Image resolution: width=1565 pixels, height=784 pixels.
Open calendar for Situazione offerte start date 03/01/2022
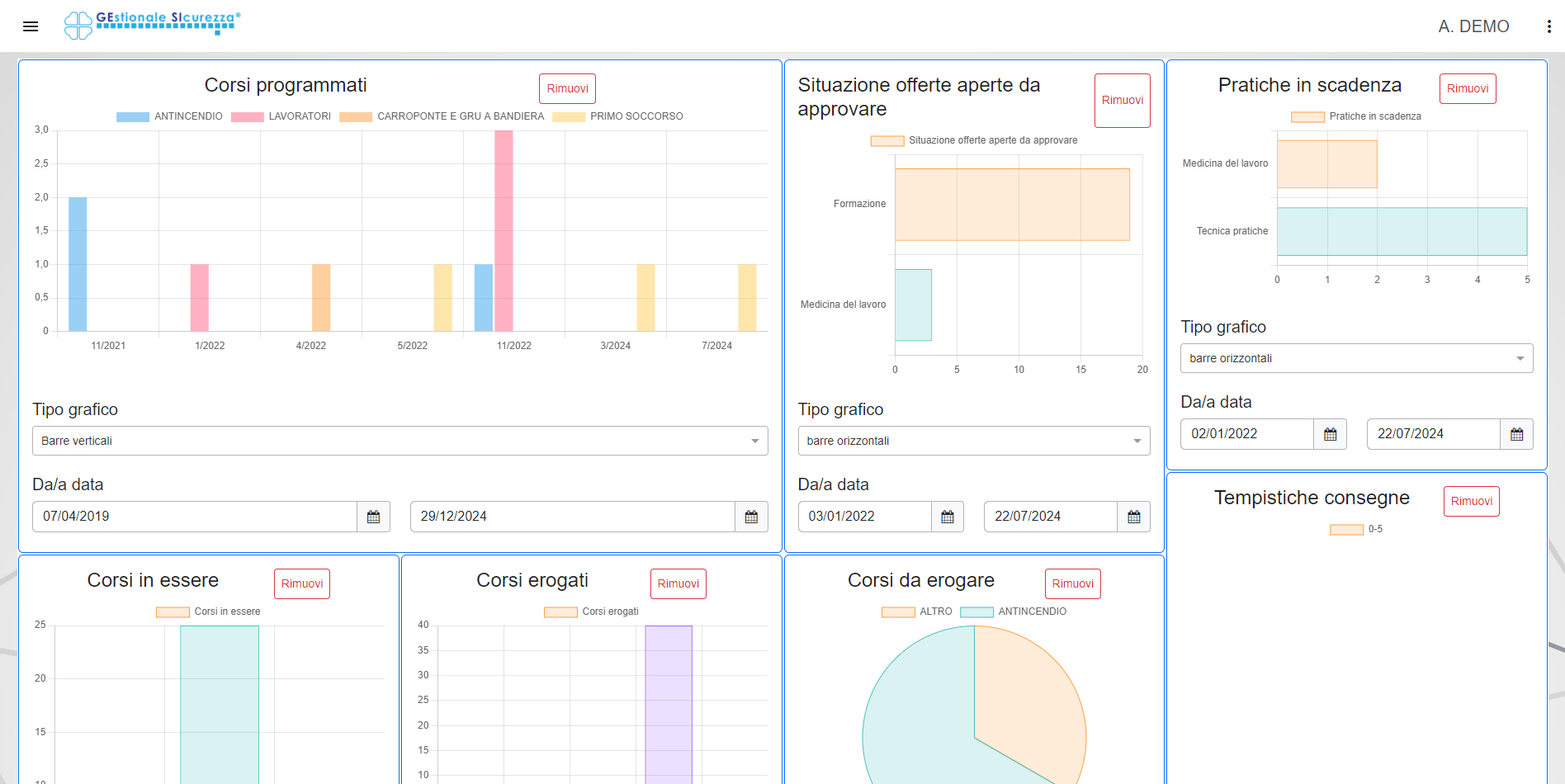click(948, 517)
